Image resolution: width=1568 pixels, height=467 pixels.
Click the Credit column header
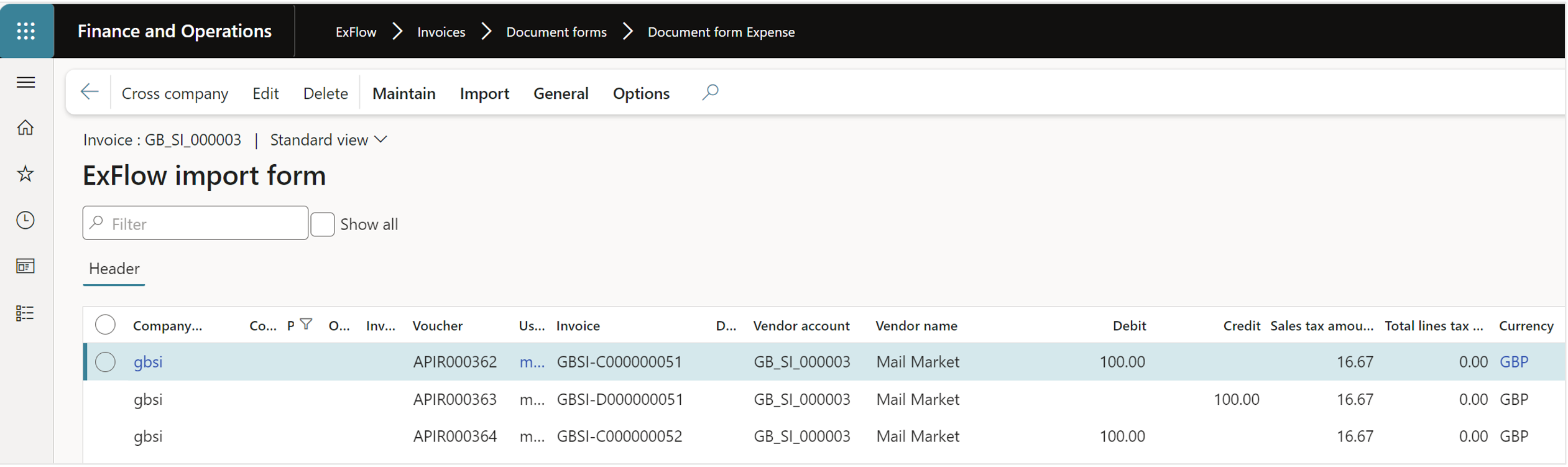click(x=1242, y=326)
